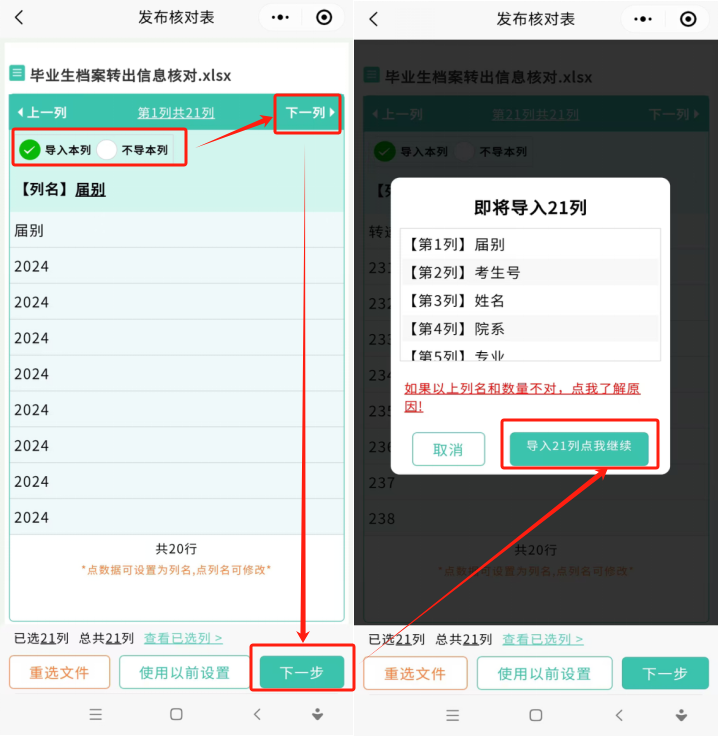This screenshot has height=738, width=718.
Task: Tap right phone navigation back chevron
Action: coord(619,715)
